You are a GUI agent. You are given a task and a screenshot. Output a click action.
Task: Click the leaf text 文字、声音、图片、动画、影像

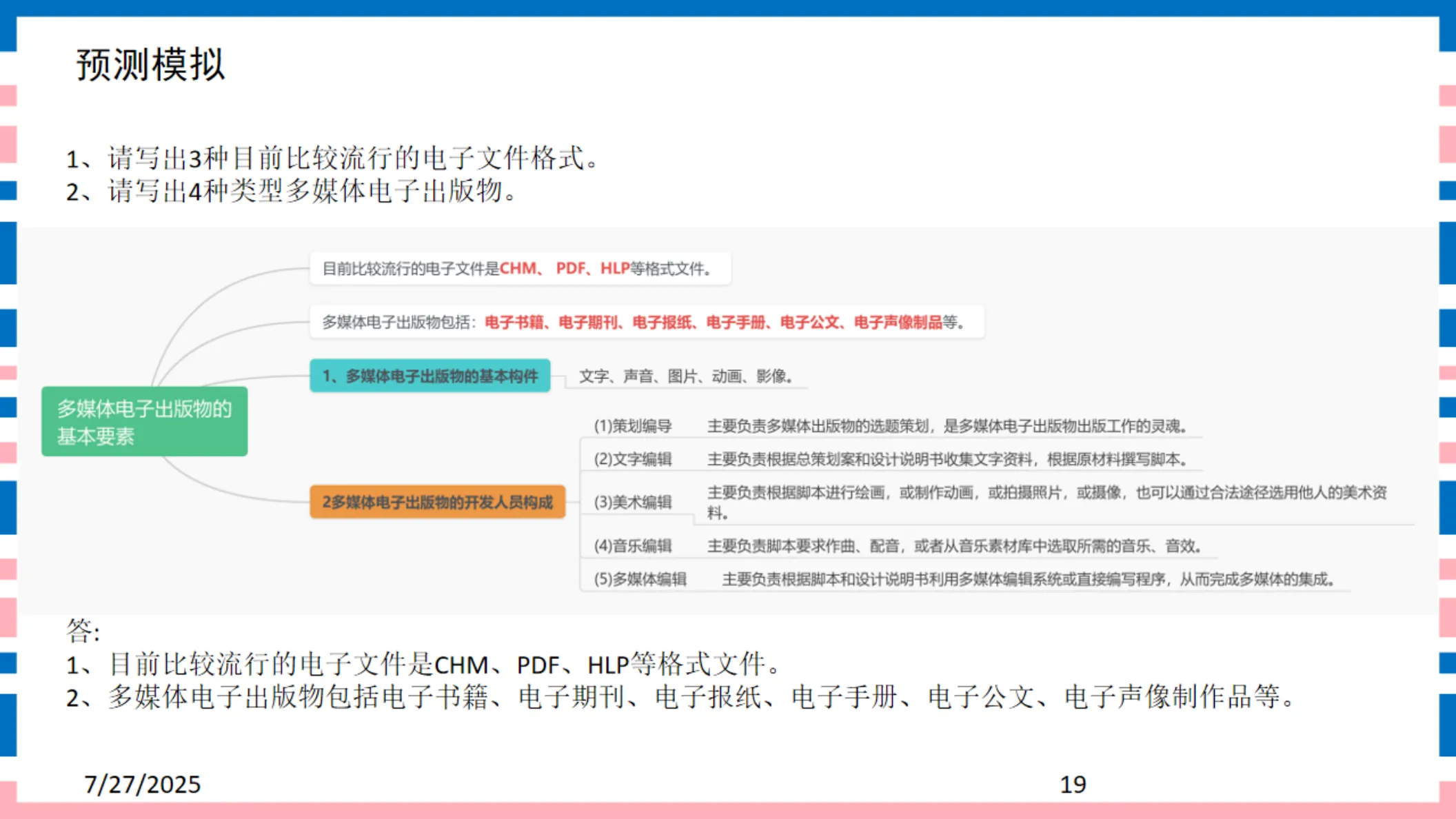(x=686, y=376)
